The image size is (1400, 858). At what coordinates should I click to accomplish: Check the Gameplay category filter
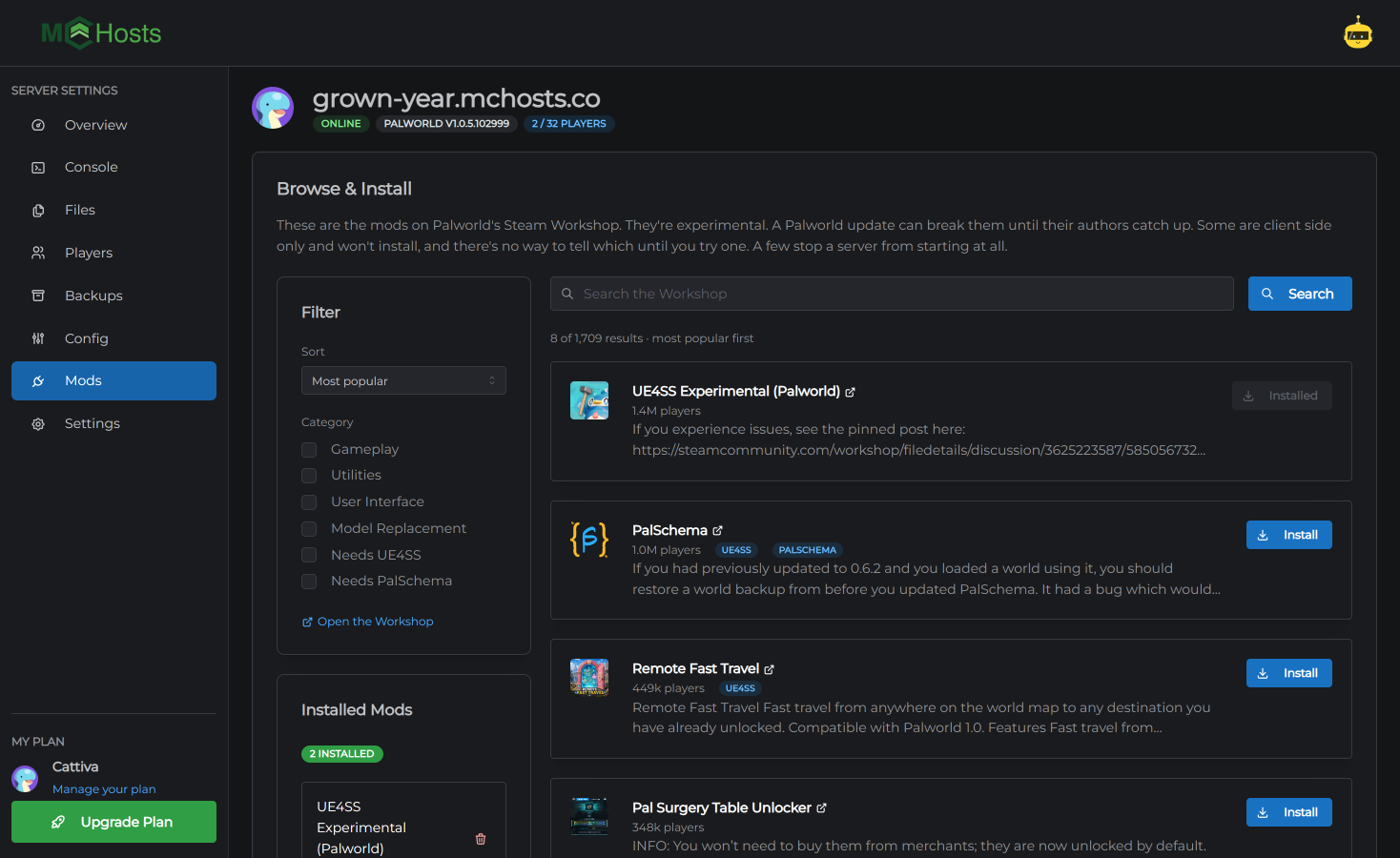coord(309,450)
